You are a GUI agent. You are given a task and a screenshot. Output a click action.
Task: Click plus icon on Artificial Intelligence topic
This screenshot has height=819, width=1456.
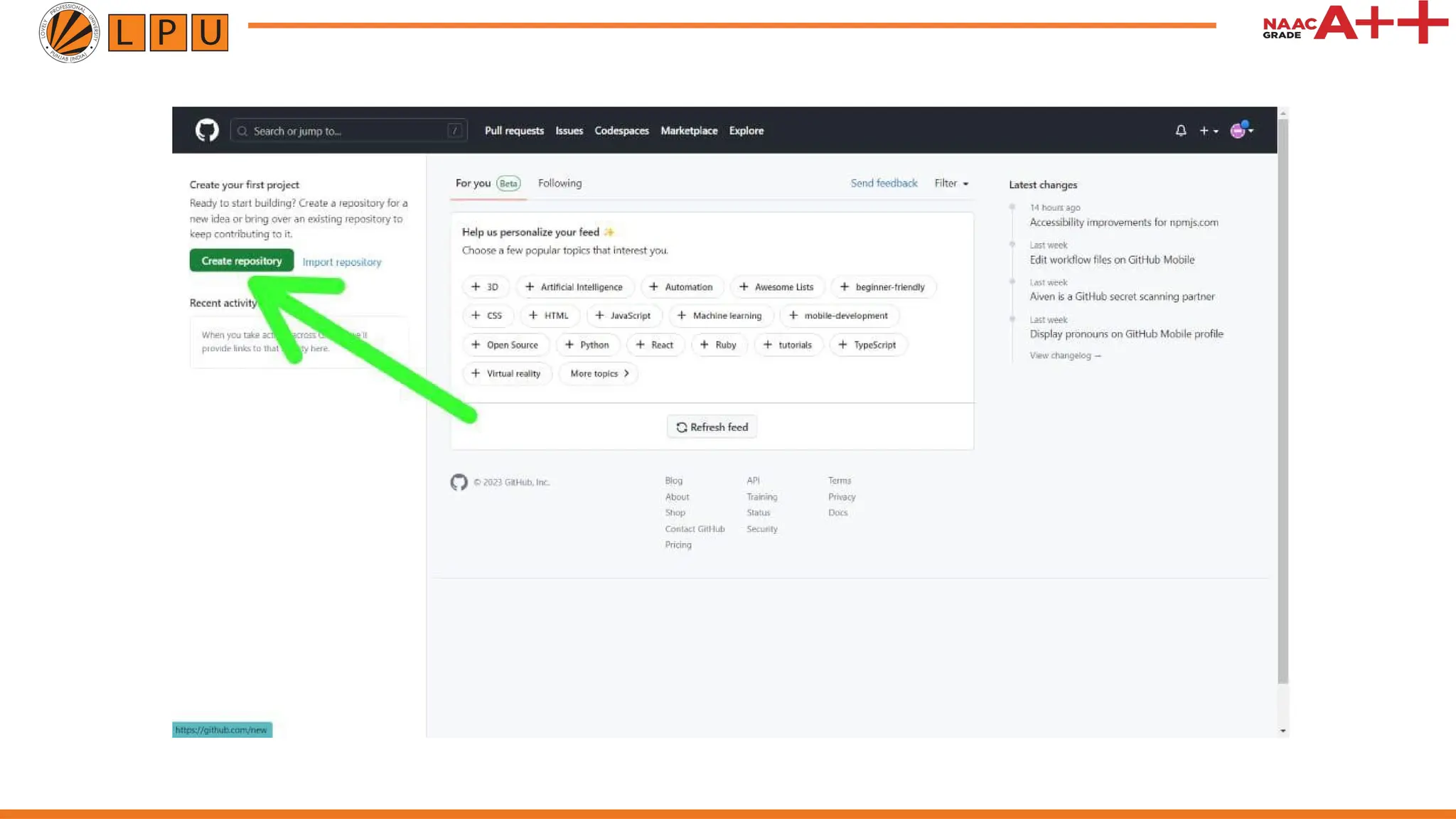(x=530, y=287)
